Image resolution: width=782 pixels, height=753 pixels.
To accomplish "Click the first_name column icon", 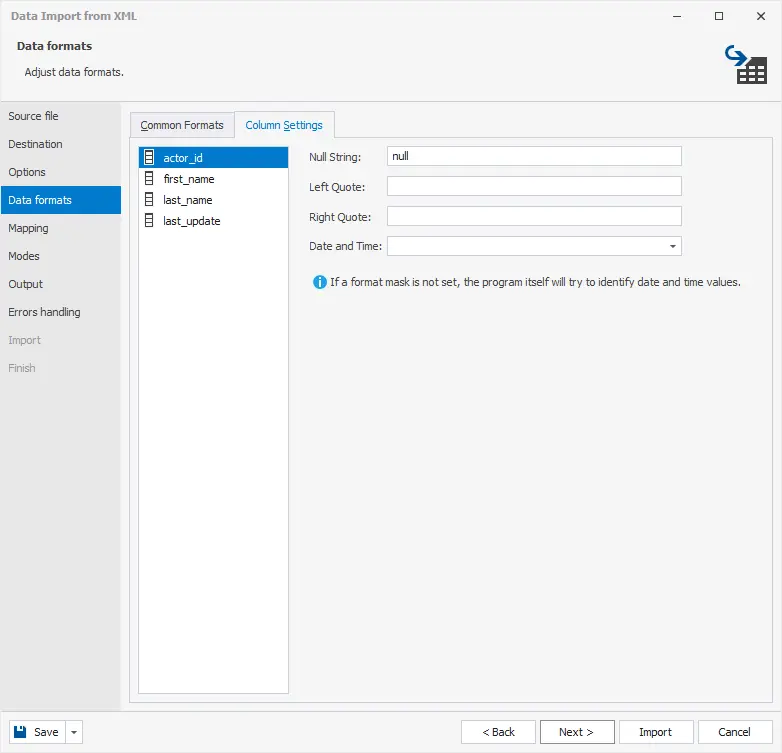I will pyautogui.click(x=149, y=179).
